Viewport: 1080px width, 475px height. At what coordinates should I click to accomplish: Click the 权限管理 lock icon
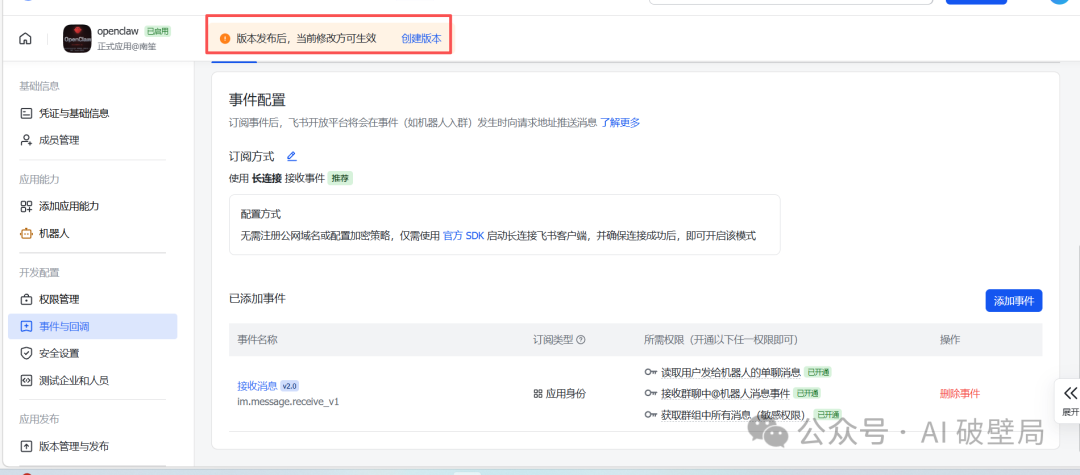click(26, 299)
